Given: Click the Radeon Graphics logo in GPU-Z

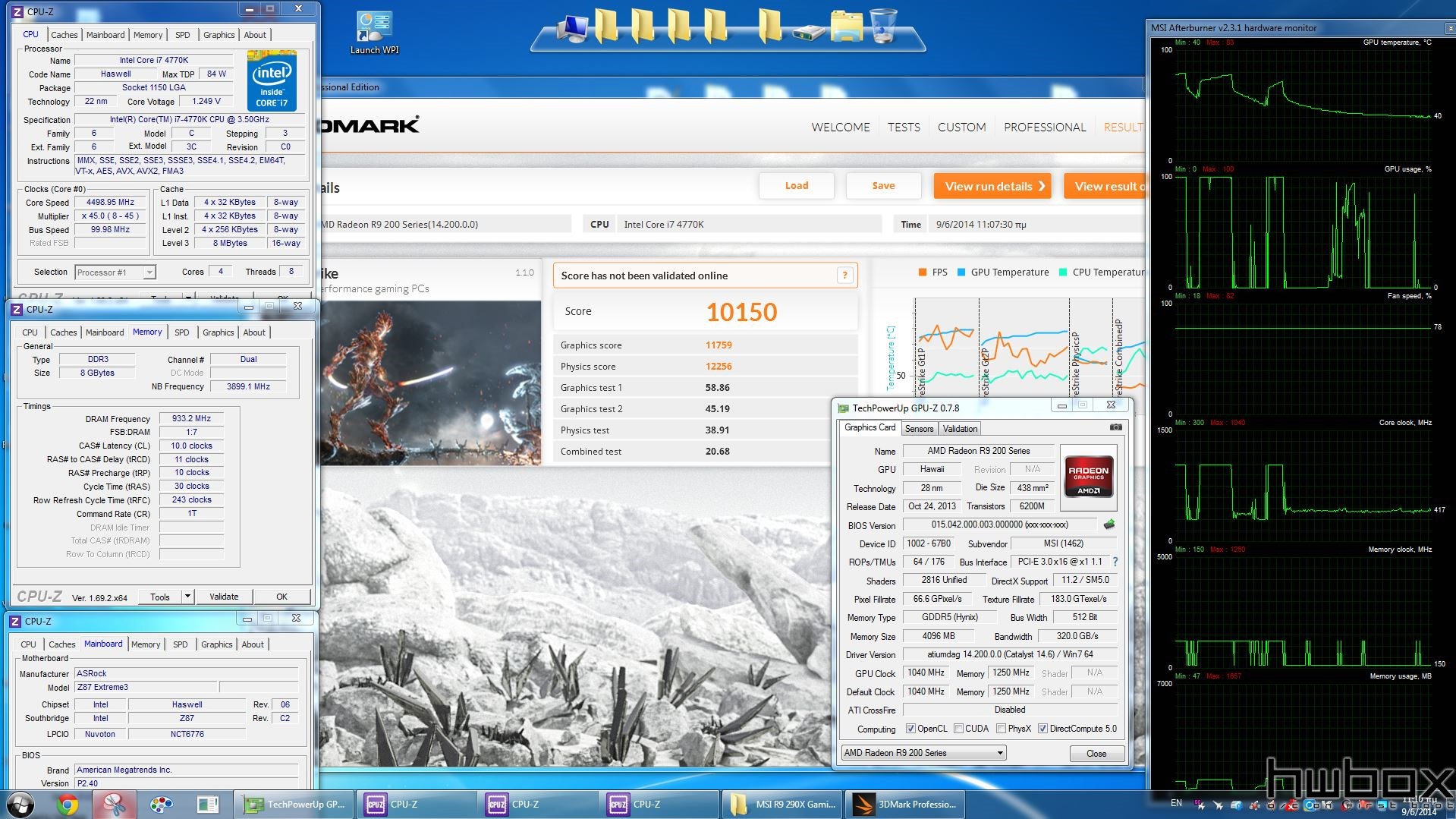Looking at the screenshot, I should 1088,476.
